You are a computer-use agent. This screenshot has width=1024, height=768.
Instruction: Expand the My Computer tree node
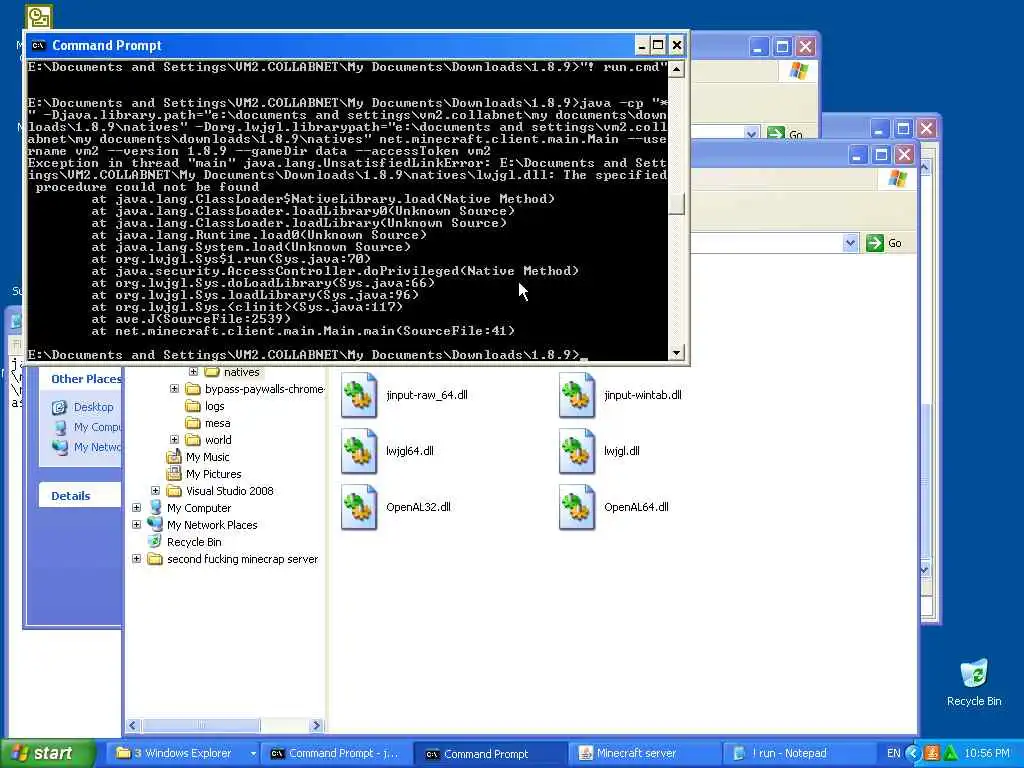point(136,507)
